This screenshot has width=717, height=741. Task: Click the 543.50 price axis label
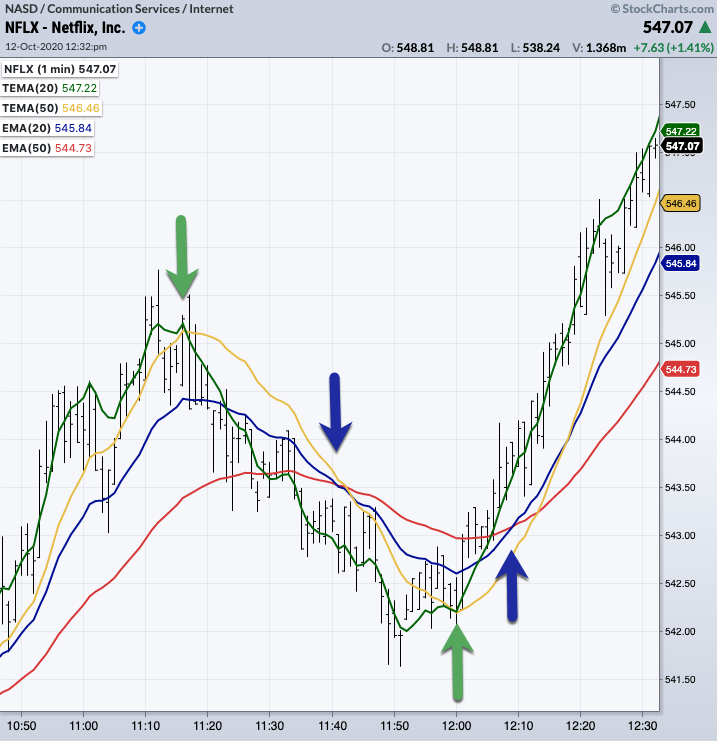pos(680,487)
